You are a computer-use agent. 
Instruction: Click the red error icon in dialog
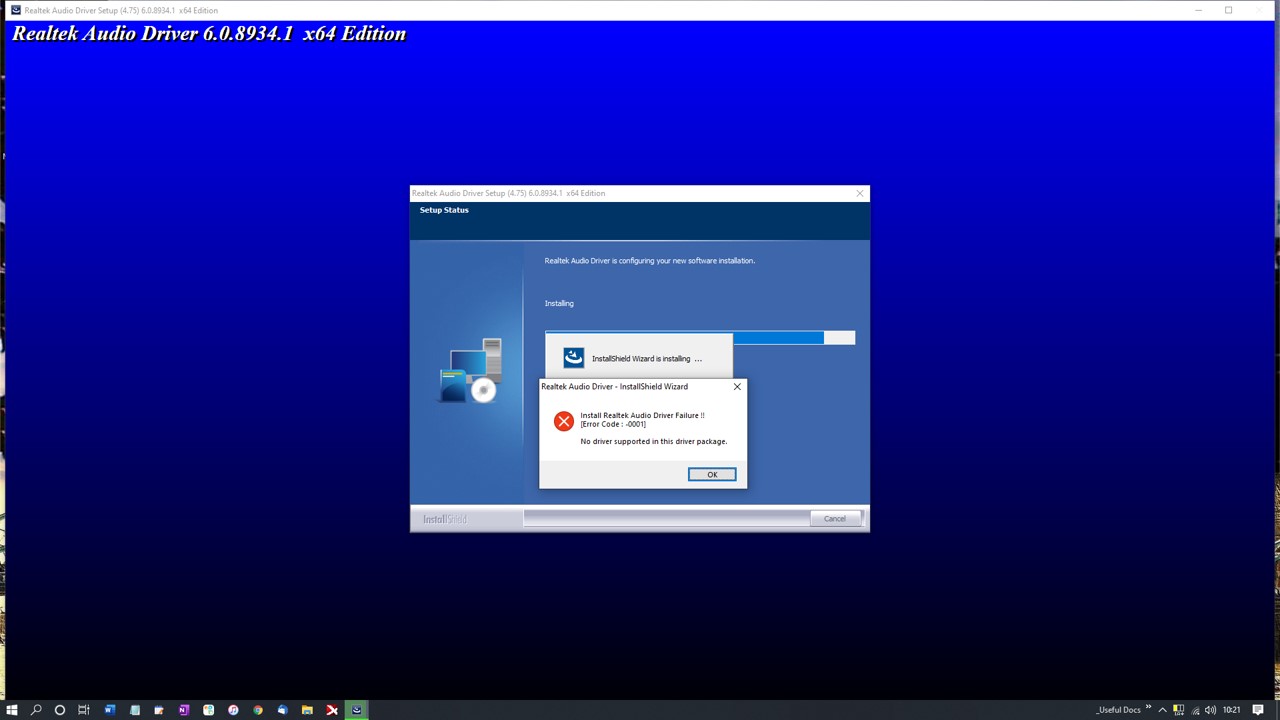coord(564,421)
